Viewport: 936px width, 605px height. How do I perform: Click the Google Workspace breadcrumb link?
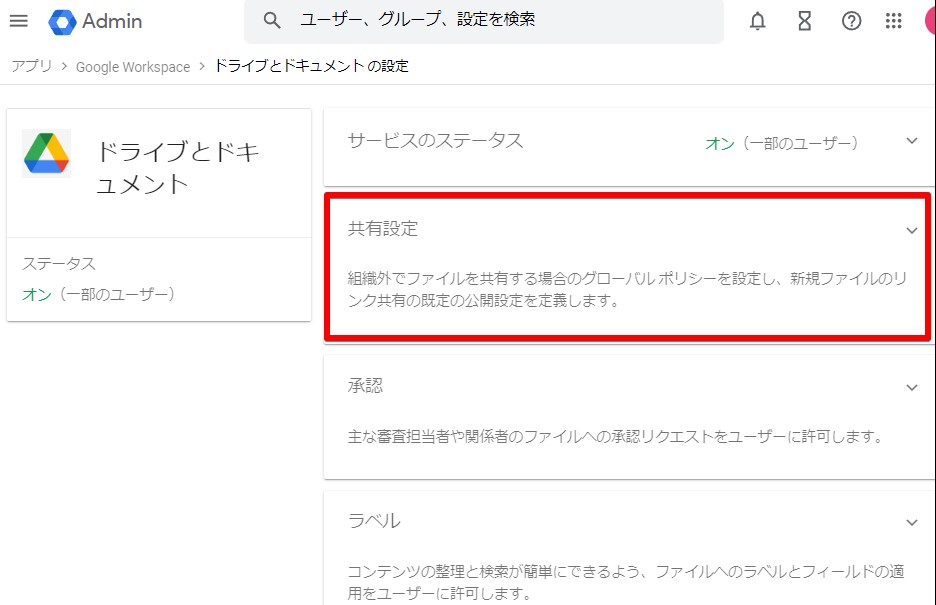click(133, 66)
